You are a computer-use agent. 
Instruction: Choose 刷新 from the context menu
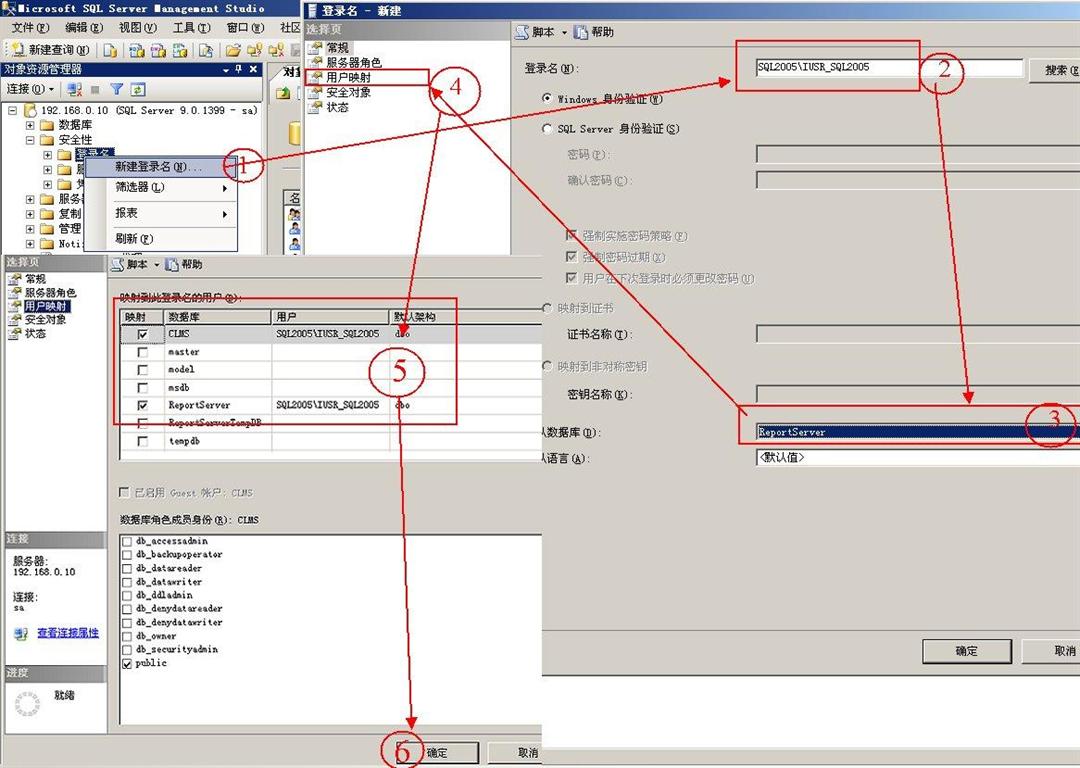[x=160, y=240]
